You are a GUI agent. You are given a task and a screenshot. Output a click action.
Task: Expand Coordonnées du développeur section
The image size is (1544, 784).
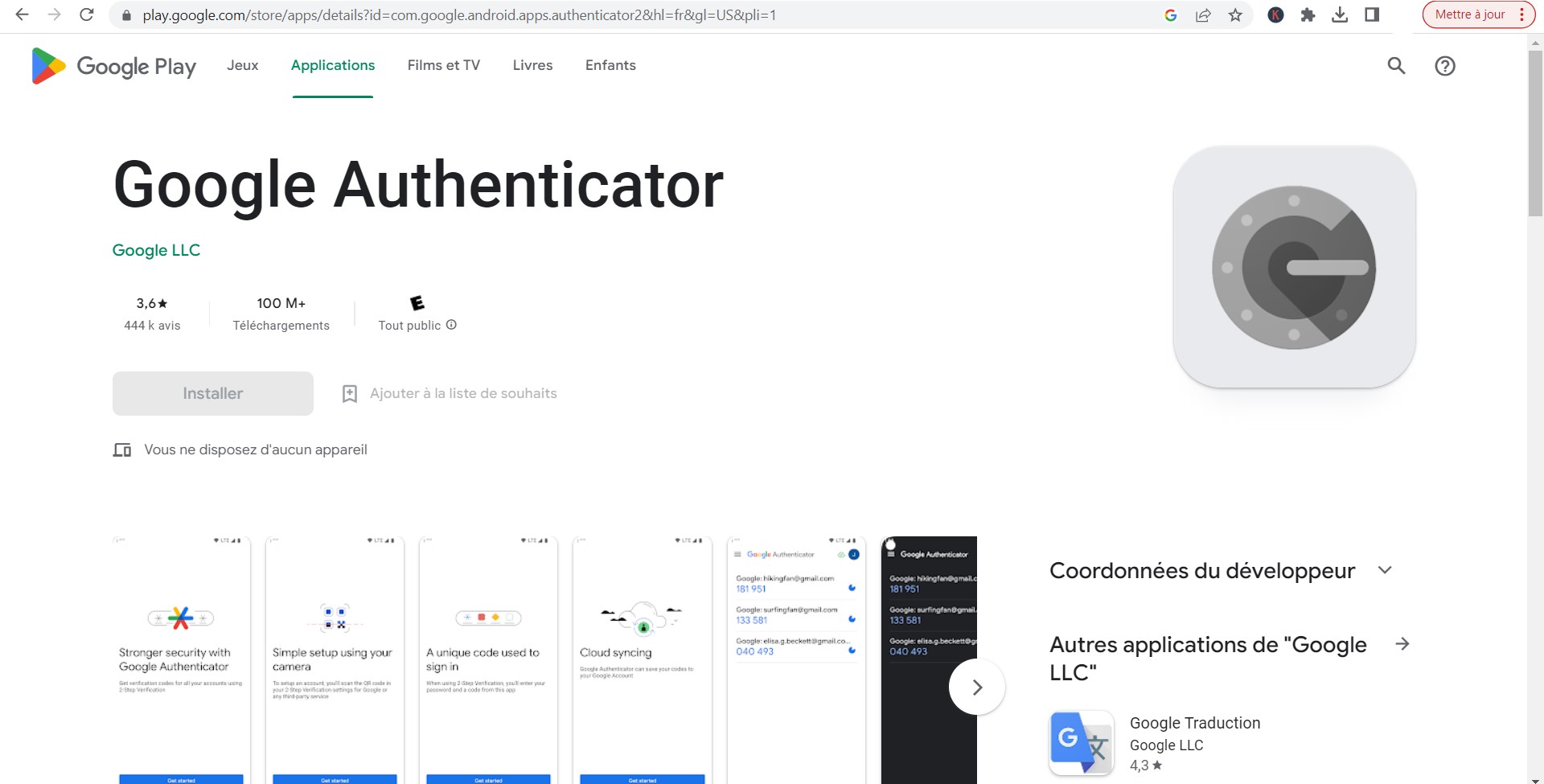coord(1384,571)
